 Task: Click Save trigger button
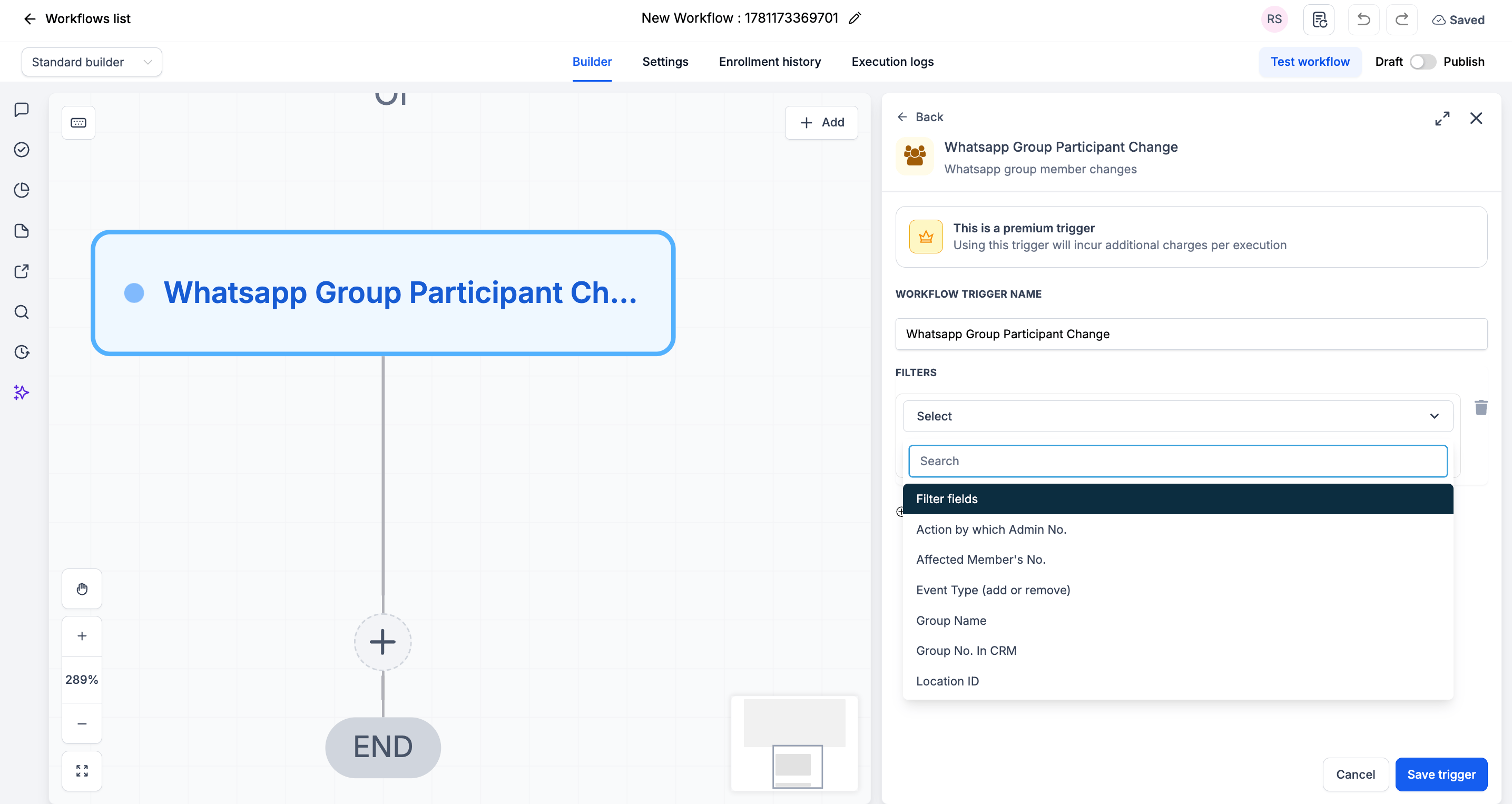[x=1441, y=774]
